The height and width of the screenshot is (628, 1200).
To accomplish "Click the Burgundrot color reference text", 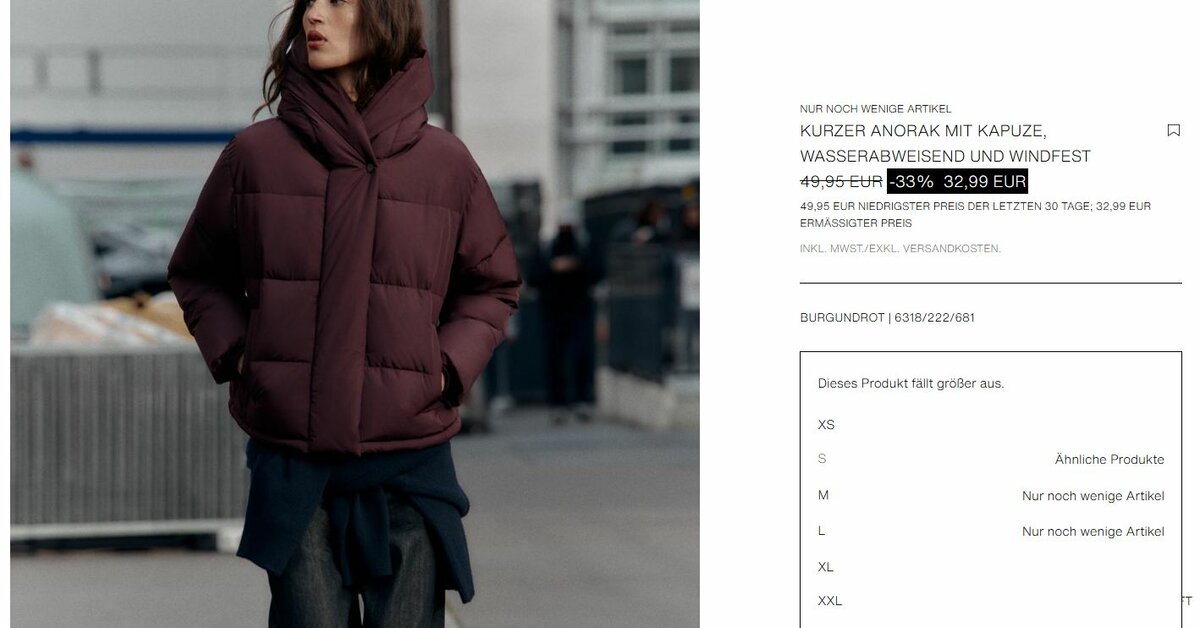I will pos(887,318).
